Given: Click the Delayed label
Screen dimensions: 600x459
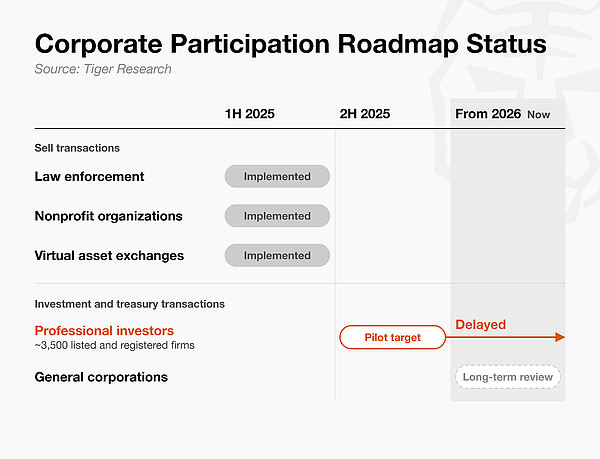Looking at the screenshot, I should pyautogui.click(x=481, y=324).
